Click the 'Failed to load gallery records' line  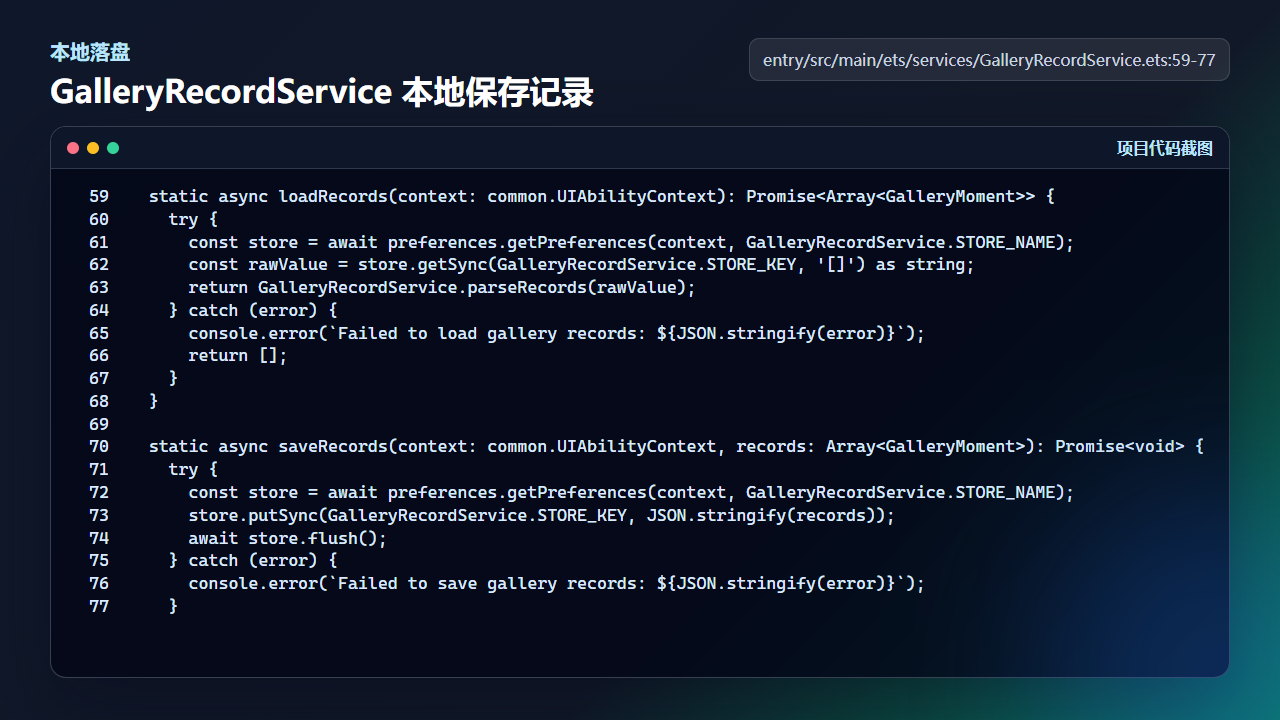[x=557, y=333]
